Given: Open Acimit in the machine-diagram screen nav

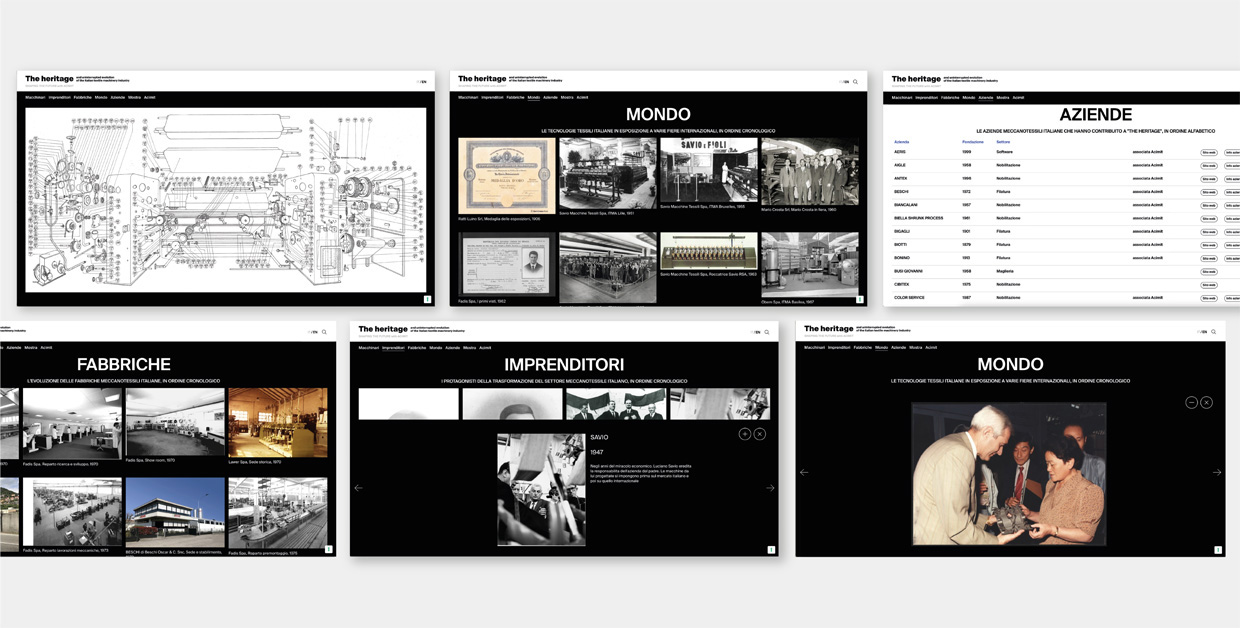Looking at the screenshot, I should [x=149, y=98].
